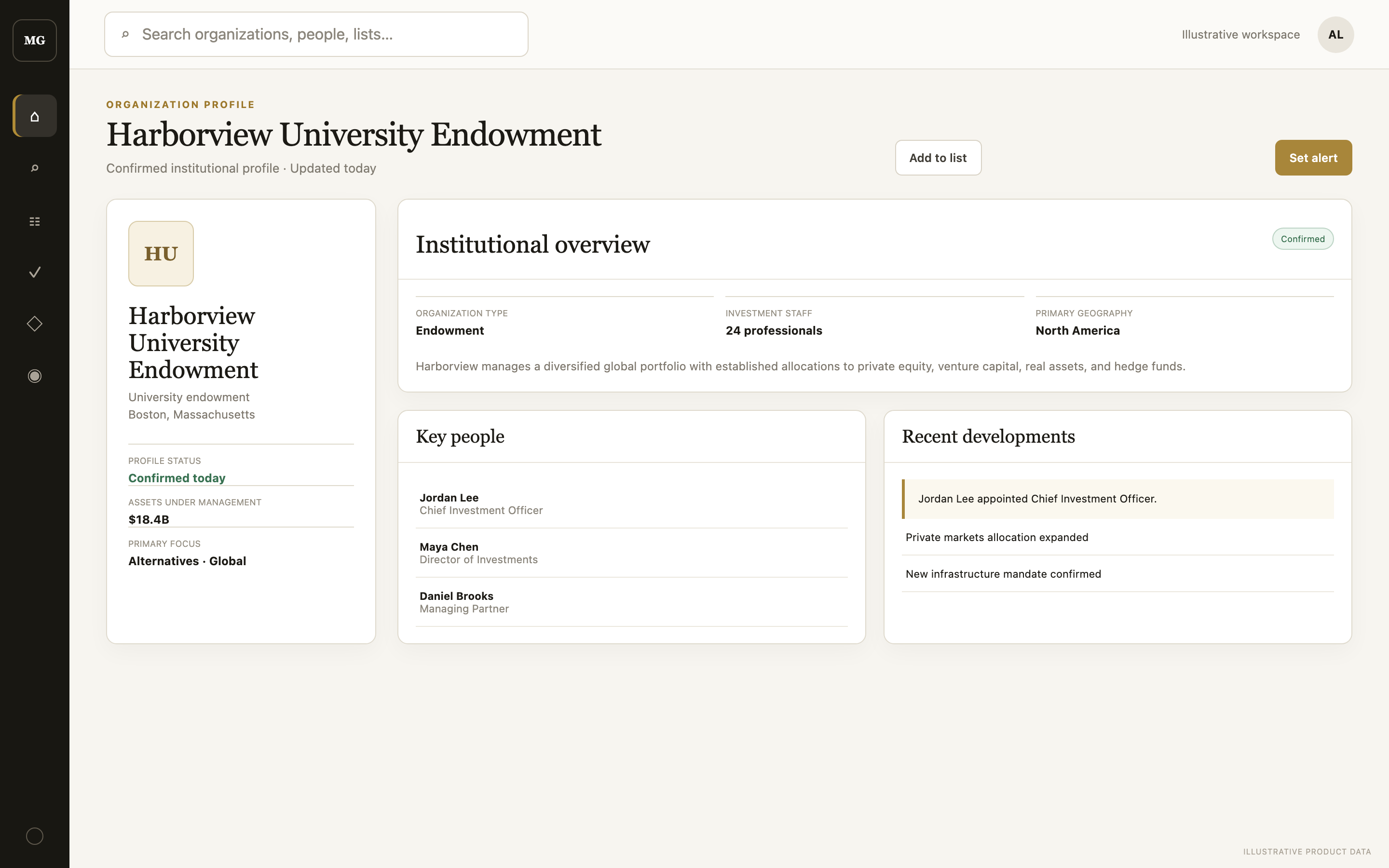
Task: Click the concentric circle icon in sidebar
Action: 34,376
